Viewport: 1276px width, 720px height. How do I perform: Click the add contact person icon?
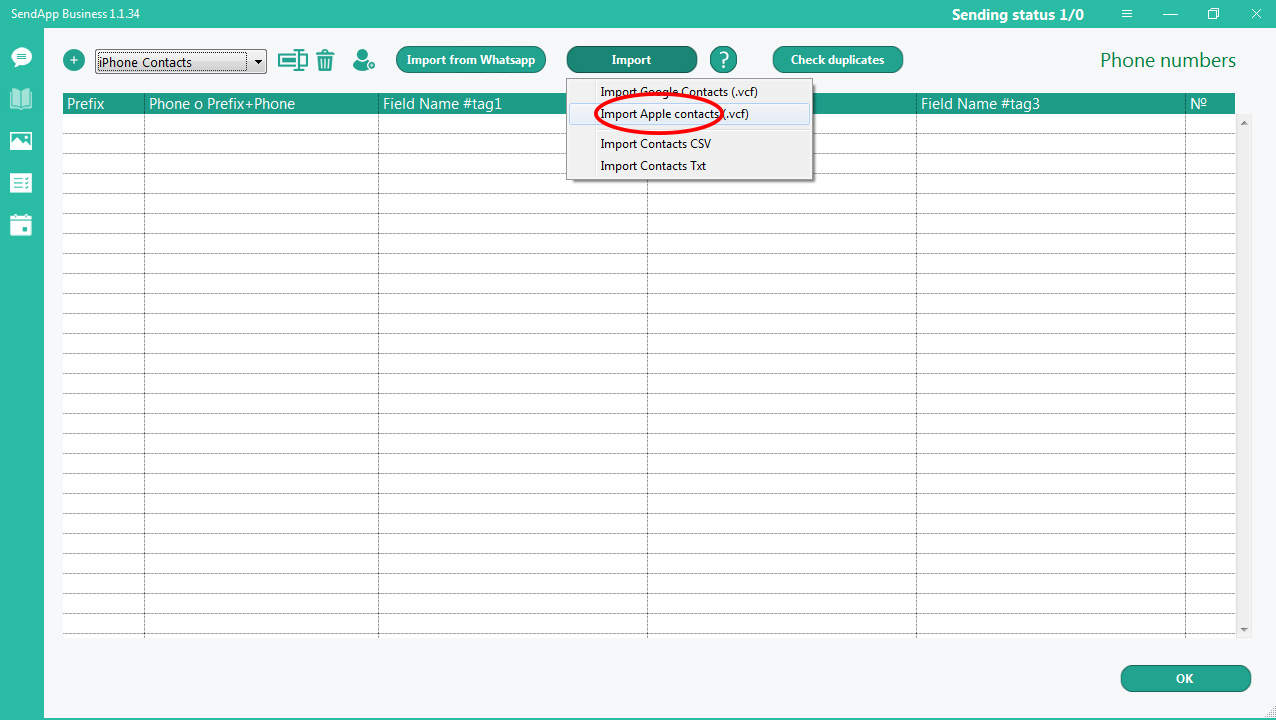pos(364,60)
